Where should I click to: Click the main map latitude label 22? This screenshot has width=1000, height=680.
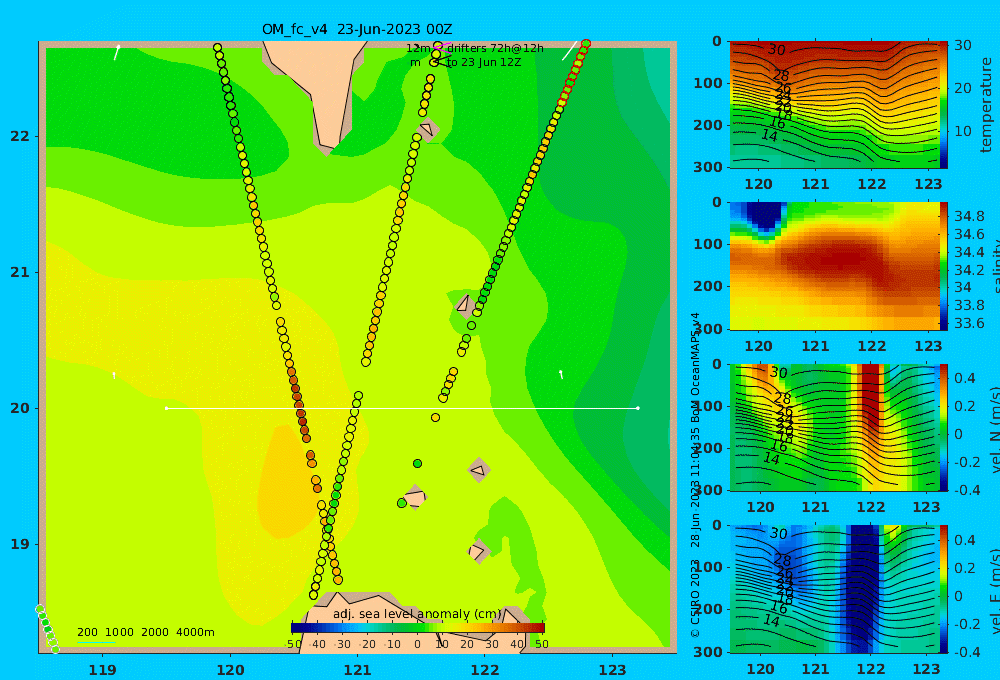tap(20, 136)
